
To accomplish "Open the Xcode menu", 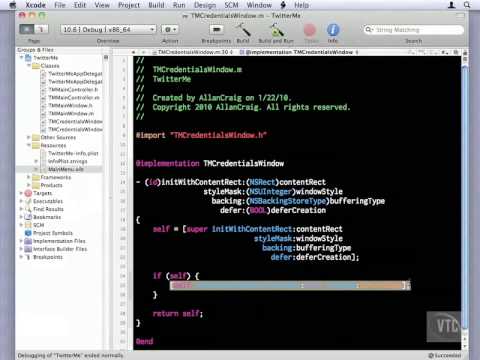I will click(x=36, y=5).
